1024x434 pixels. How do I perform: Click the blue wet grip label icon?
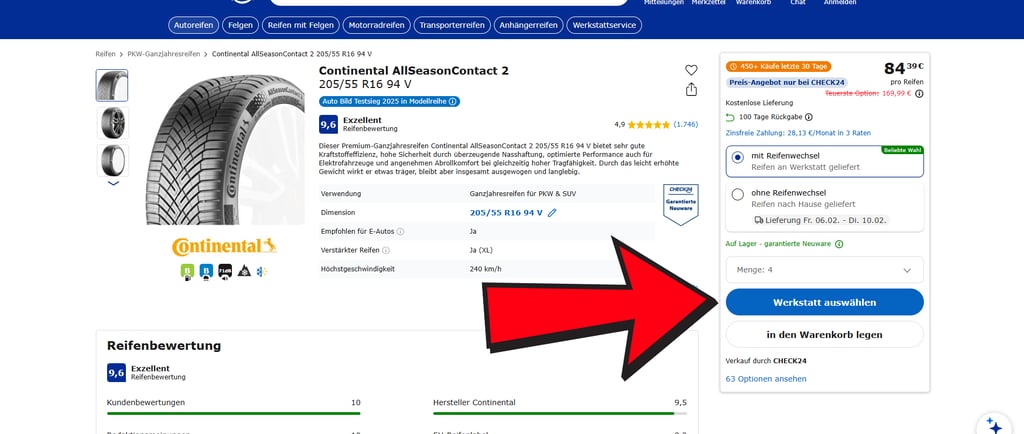click(x=206, y=271)
